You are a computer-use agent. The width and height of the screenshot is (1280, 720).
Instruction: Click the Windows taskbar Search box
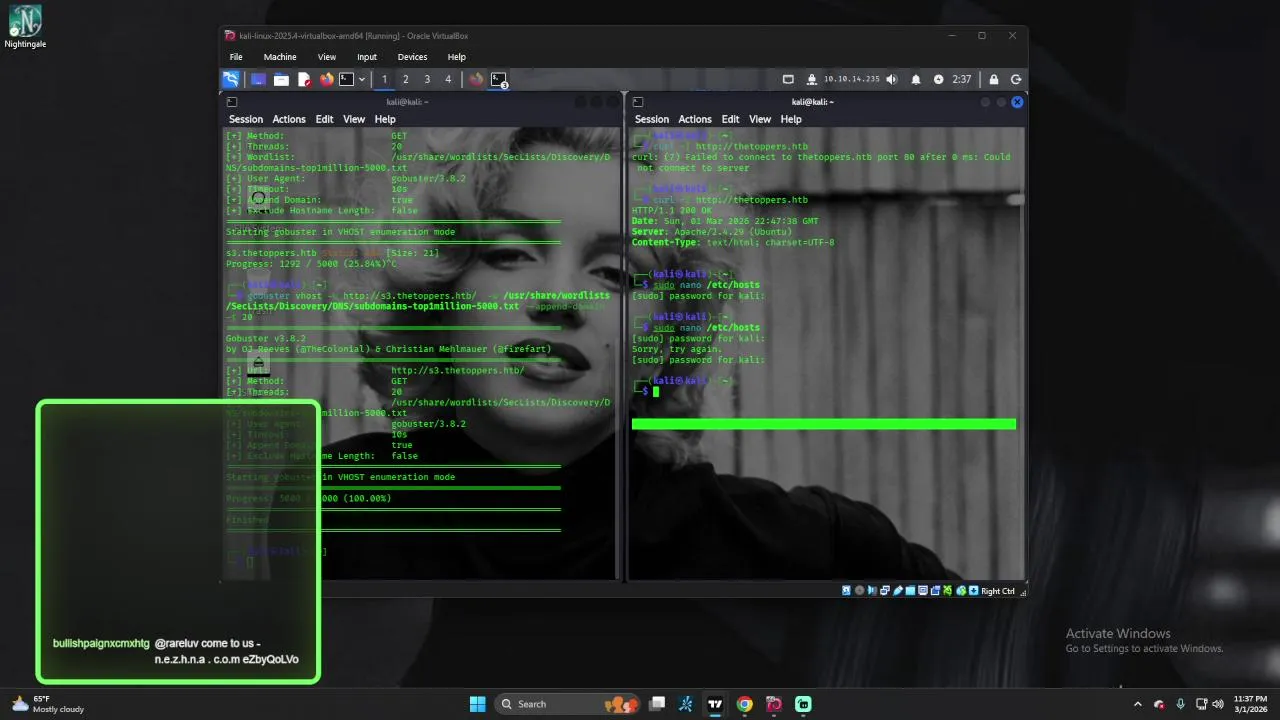566,704
